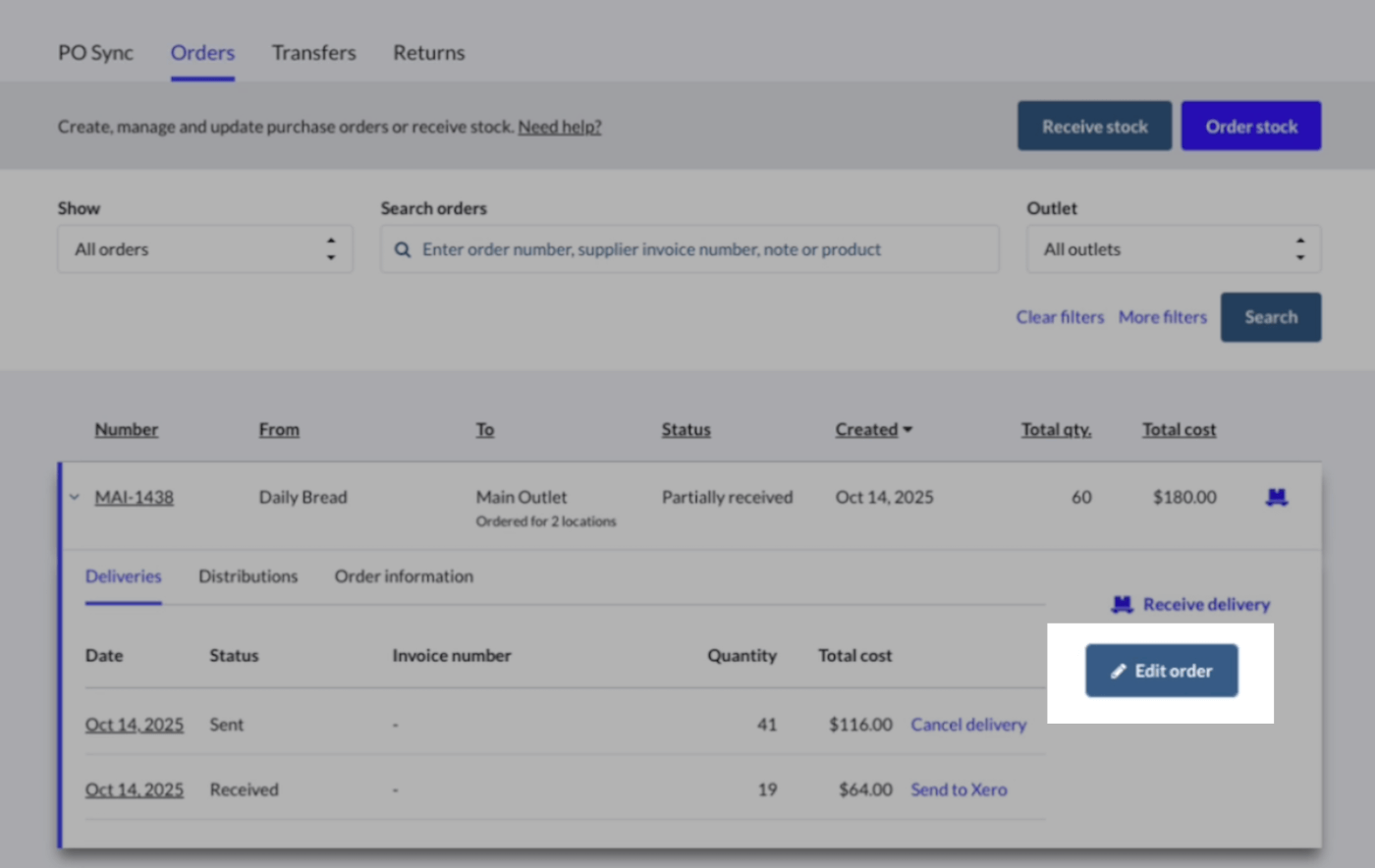Switch to the PO Sync tab

click(x=95, y=53)
